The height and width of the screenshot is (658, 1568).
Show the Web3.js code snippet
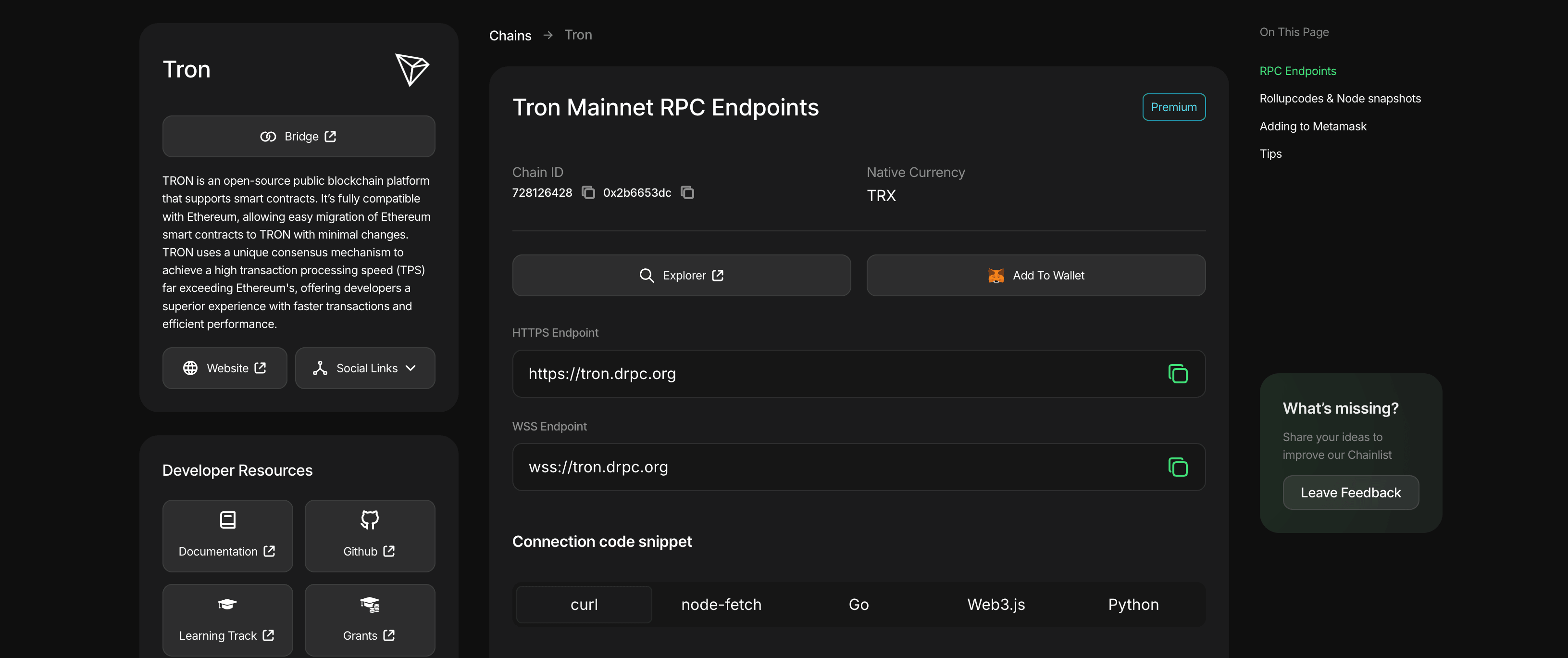coord(996,605)
